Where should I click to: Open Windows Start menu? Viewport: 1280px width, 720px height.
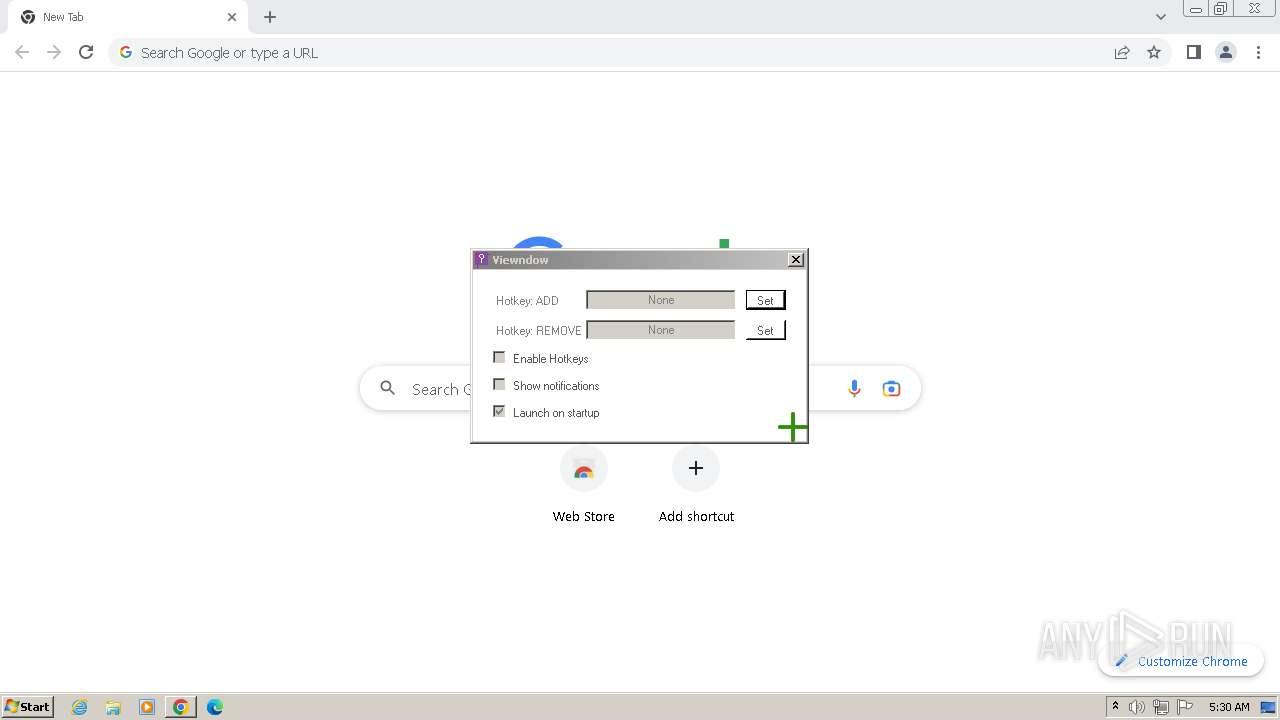(28, 707)
